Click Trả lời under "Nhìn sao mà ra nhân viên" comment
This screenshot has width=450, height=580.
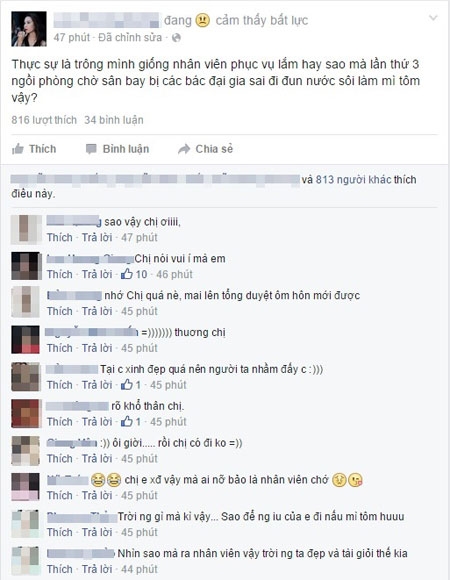click(x=97, y=569)
